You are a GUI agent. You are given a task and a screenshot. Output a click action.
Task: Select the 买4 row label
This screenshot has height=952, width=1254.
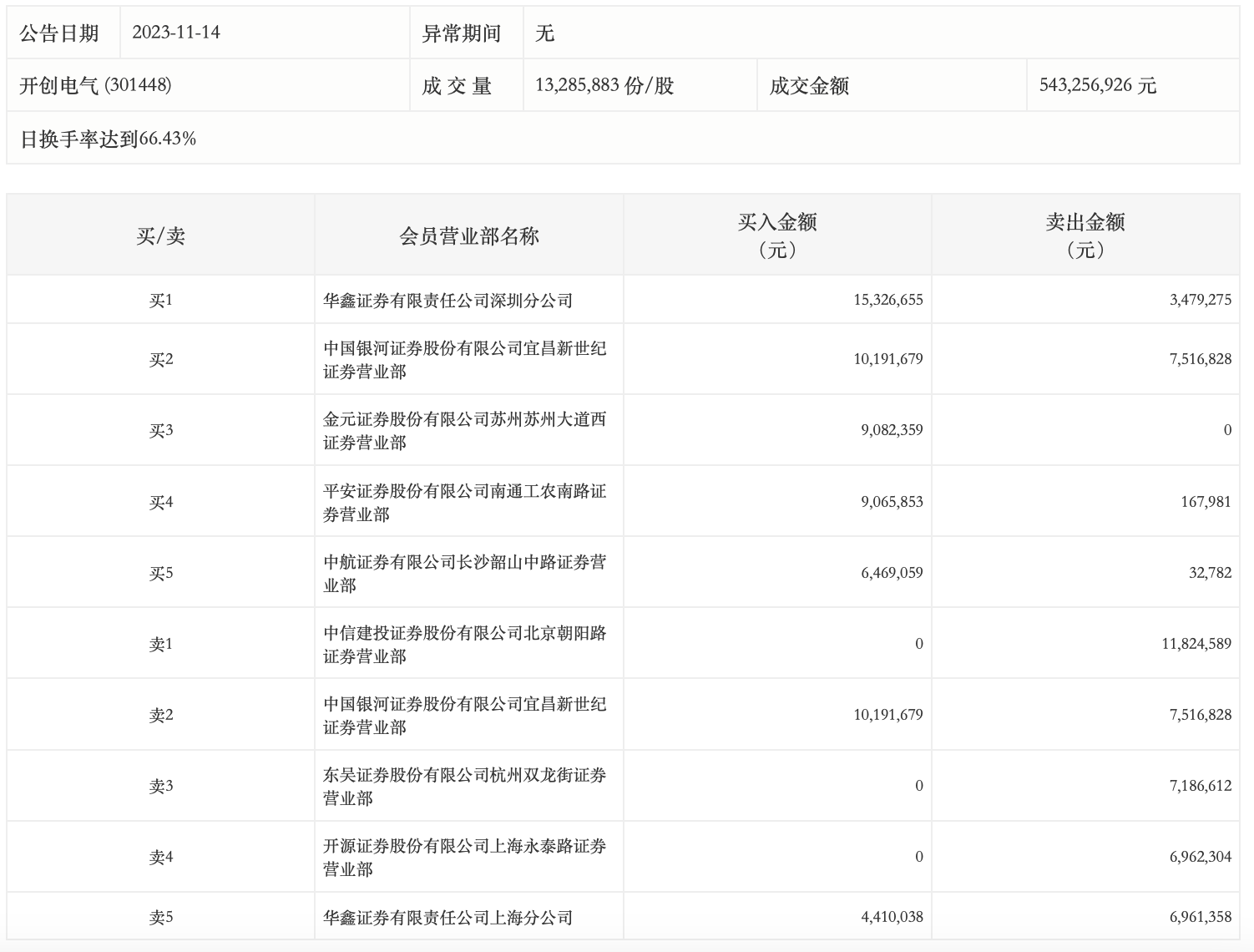click(x=161, y=502)
